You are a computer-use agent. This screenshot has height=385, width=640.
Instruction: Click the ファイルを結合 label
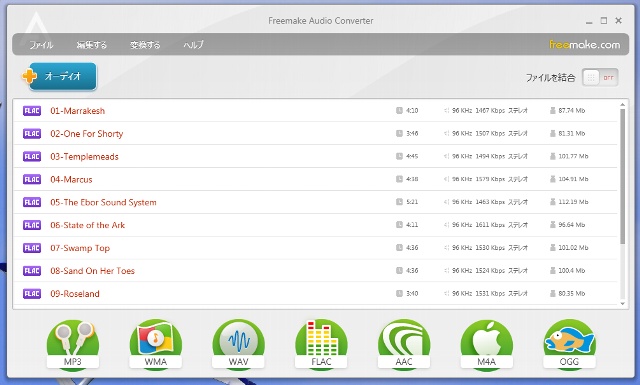click(550, 78)
